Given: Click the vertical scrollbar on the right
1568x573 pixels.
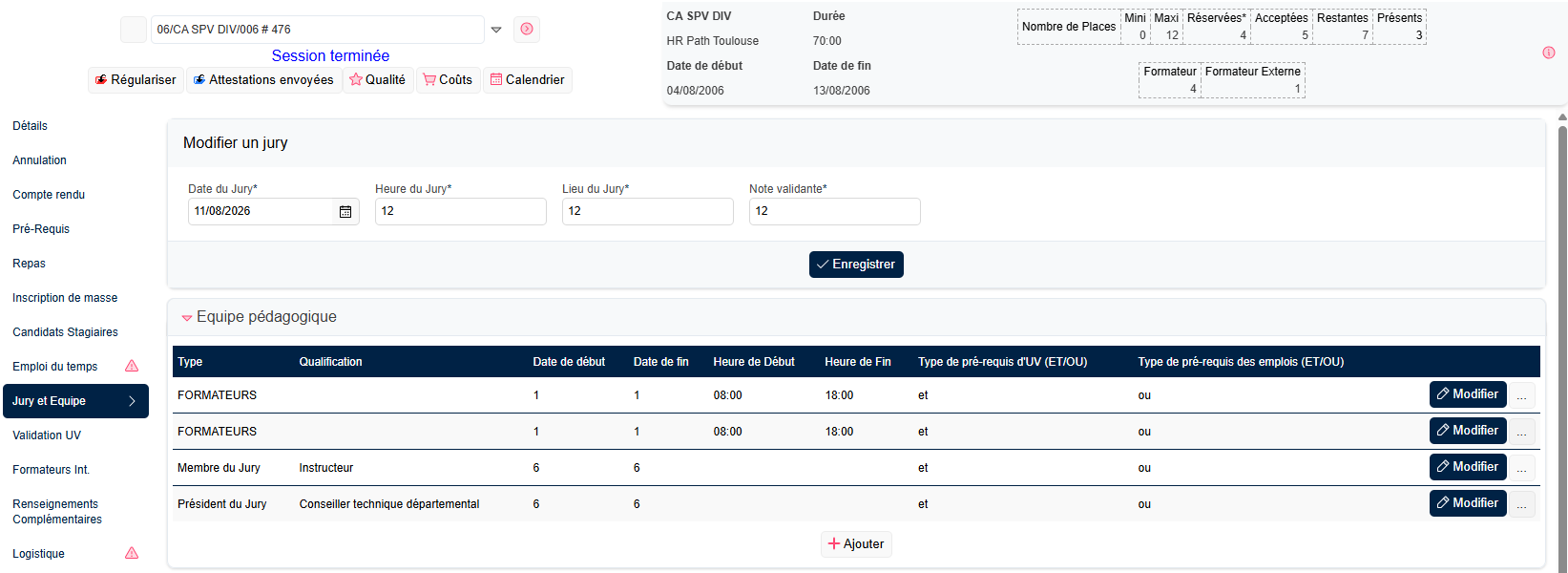Looking at the screenshot, I should coord(1562,344).
